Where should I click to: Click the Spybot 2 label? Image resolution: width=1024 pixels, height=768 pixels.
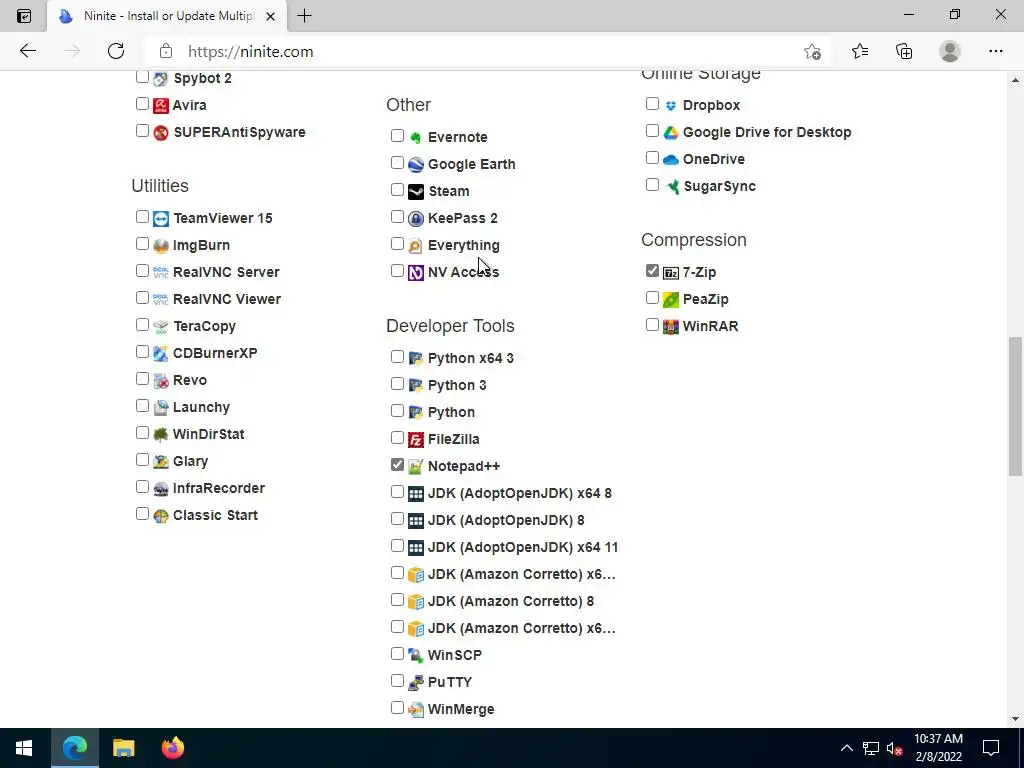click(202, 78)
